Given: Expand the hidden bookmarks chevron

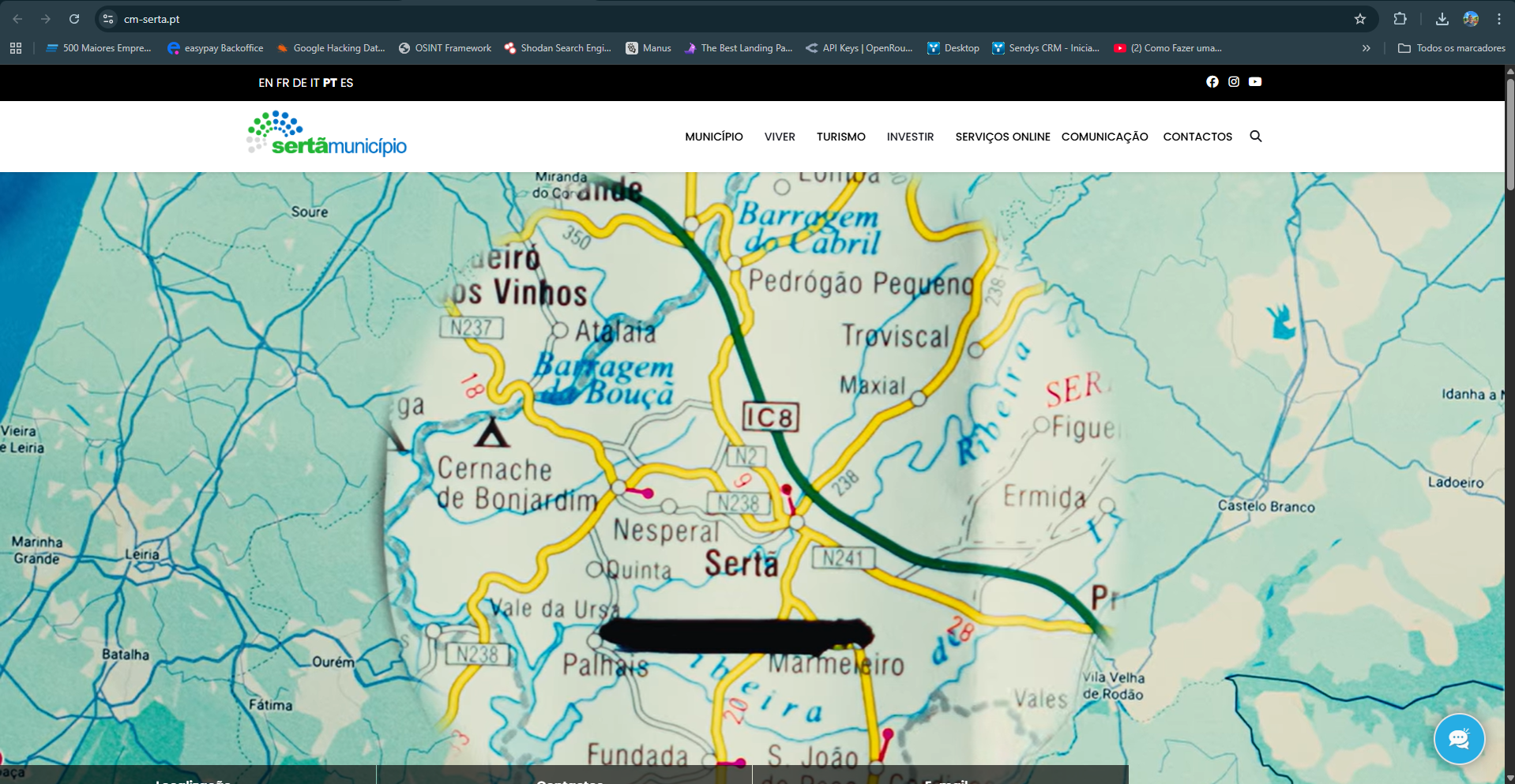Looking at the screenshot, I should click(x=1366, y=48).
